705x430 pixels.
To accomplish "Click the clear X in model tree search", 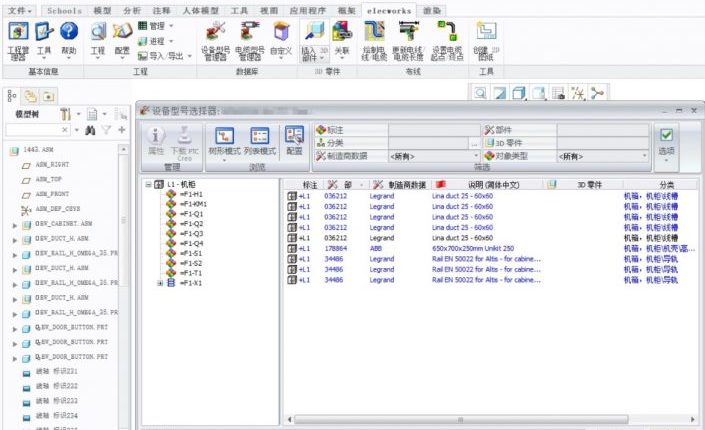I will tap(65, 130).
